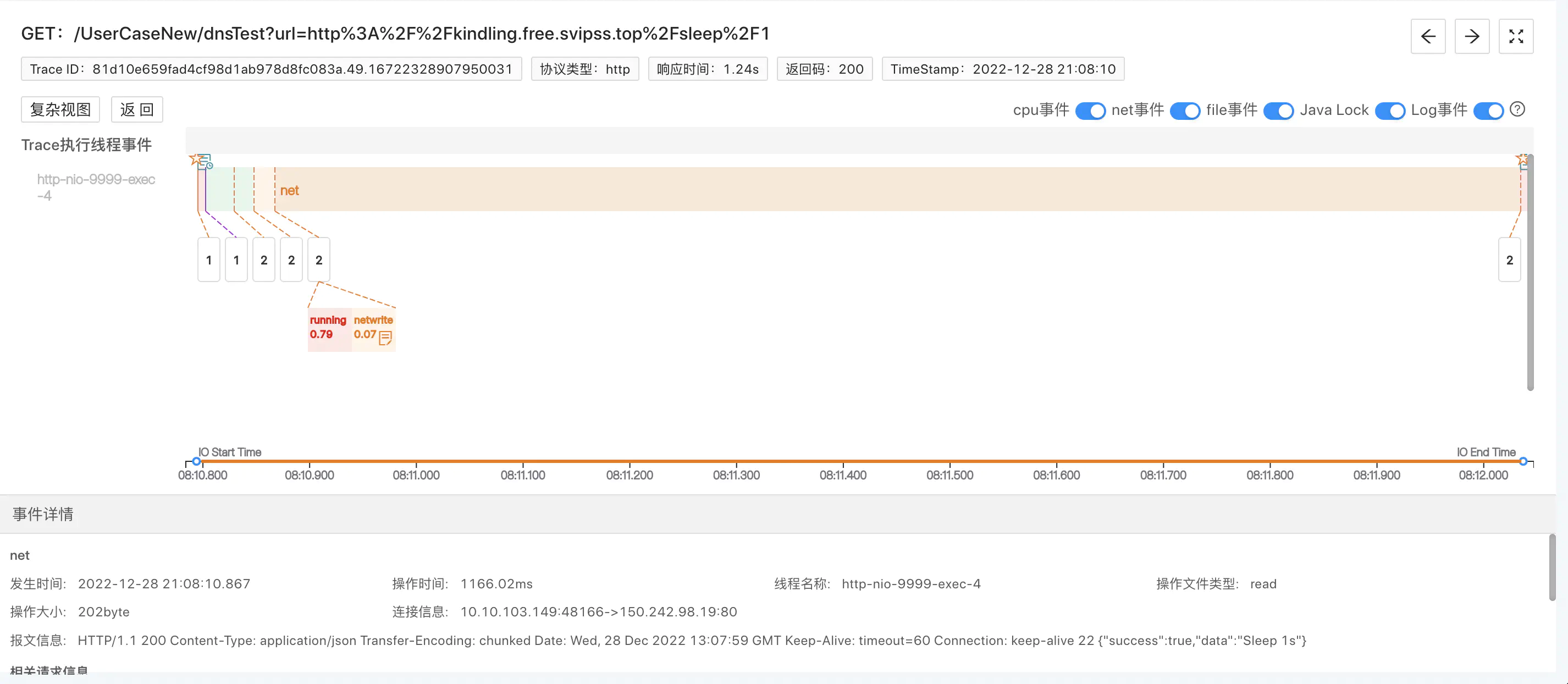The height and width of the screenshot is (684, 1568).
Task: Select the orange net segment in thread row
Action: (852, 190)
